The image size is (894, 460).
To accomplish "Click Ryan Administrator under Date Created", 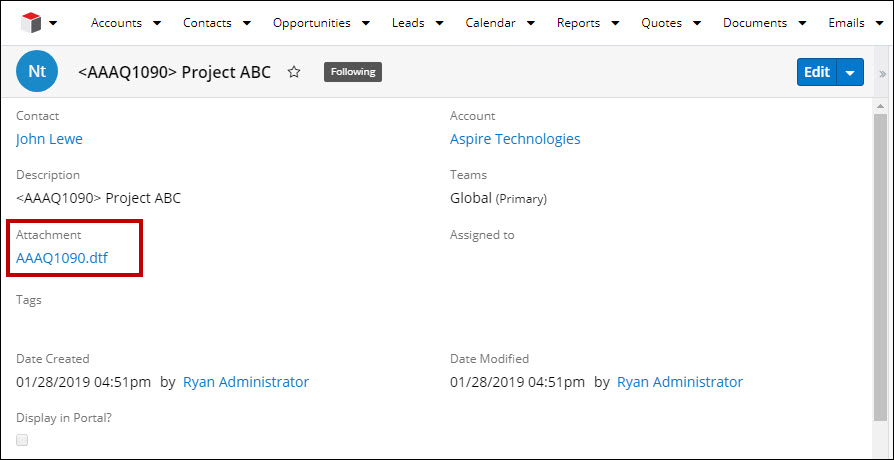I will pos(246,382).
